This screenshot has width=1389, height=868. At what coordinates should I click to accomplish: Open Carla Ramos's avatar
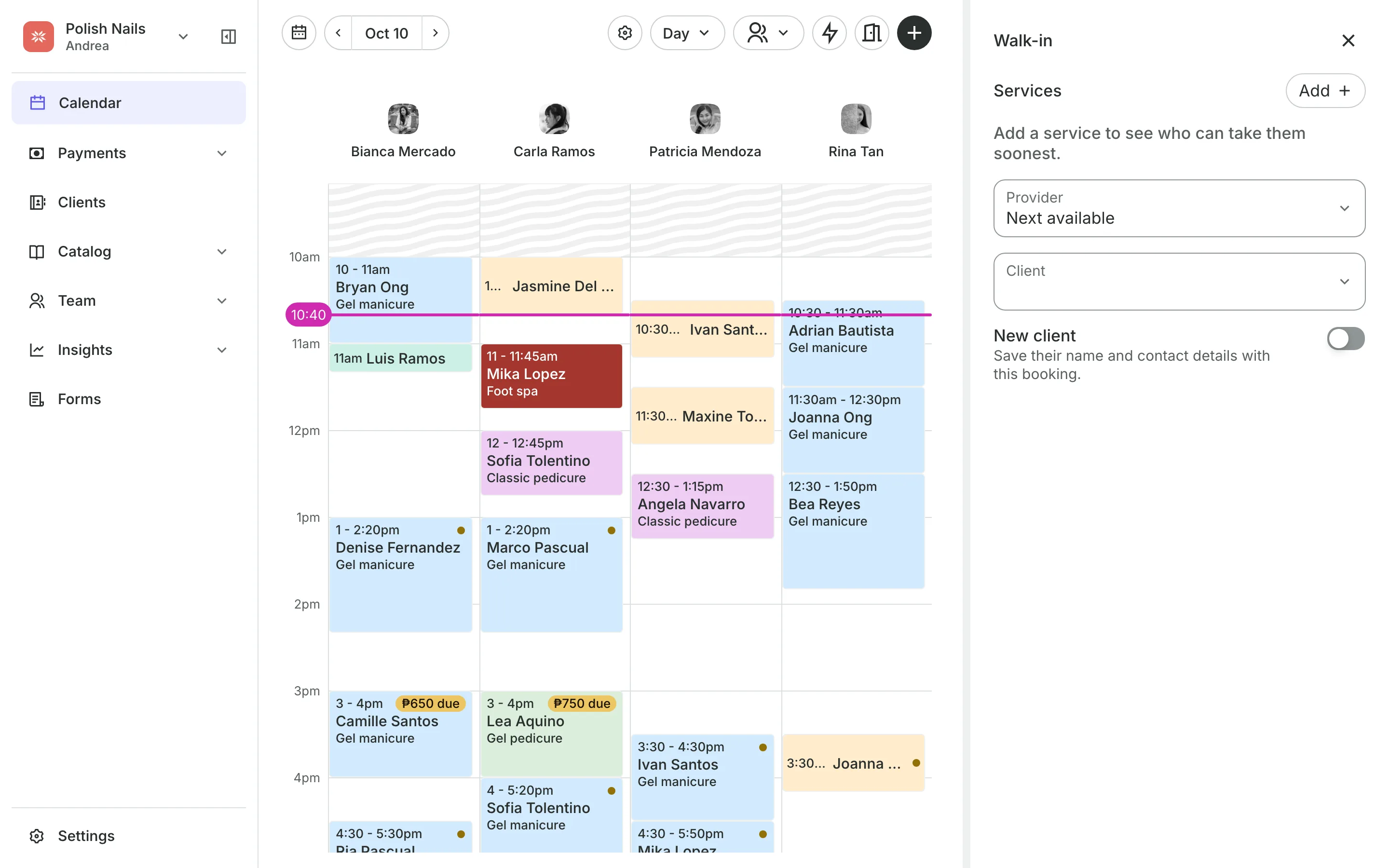pos(554,119)
